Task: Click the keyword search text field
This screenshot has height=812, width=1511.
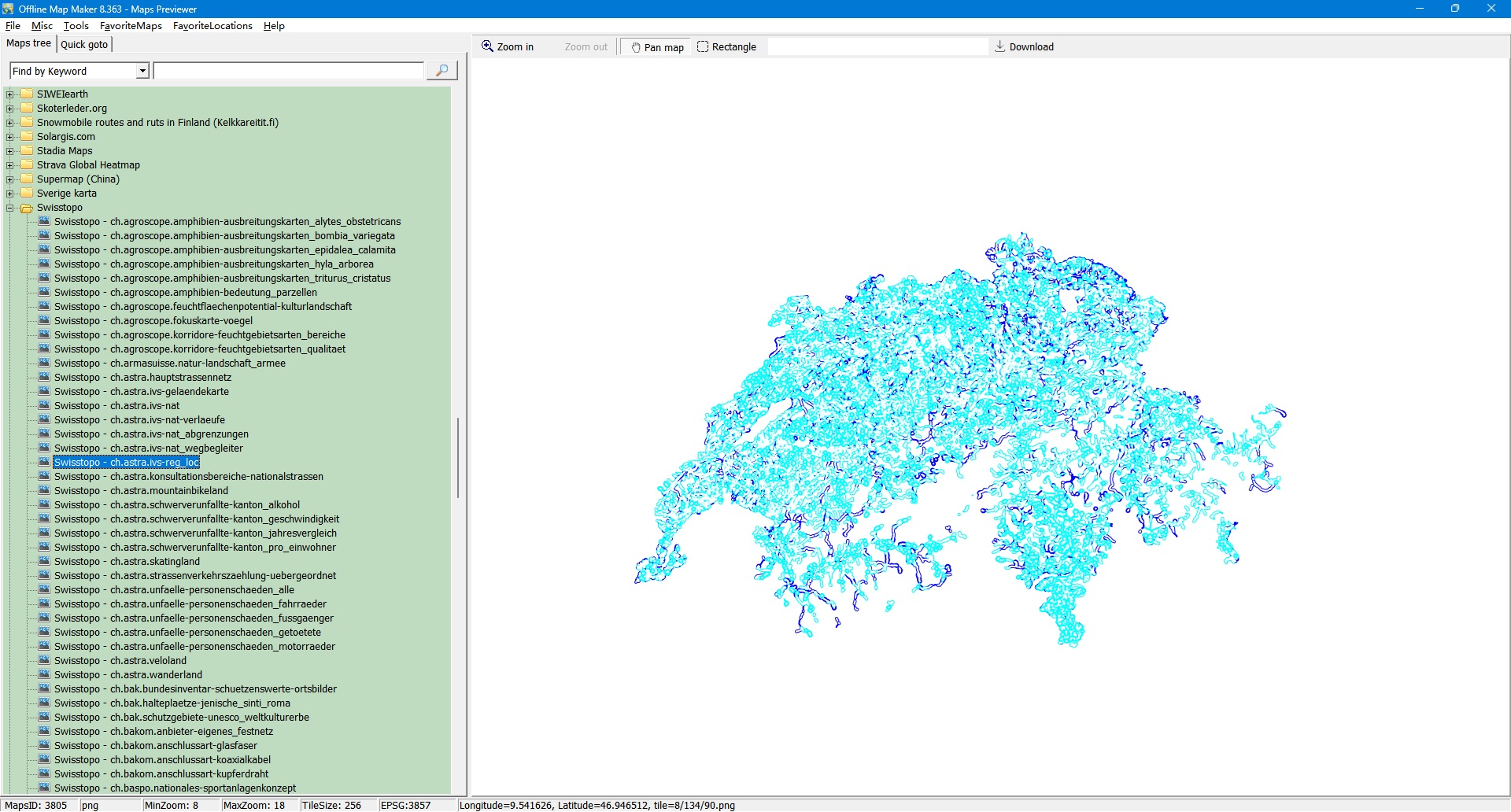Action: 288,72
